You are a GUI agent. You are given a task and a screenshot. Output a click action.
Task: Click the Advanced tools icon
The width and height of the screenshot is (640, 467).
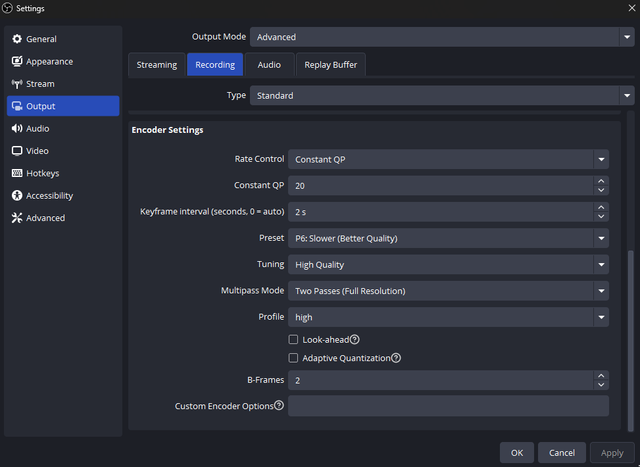click(17, 218)
